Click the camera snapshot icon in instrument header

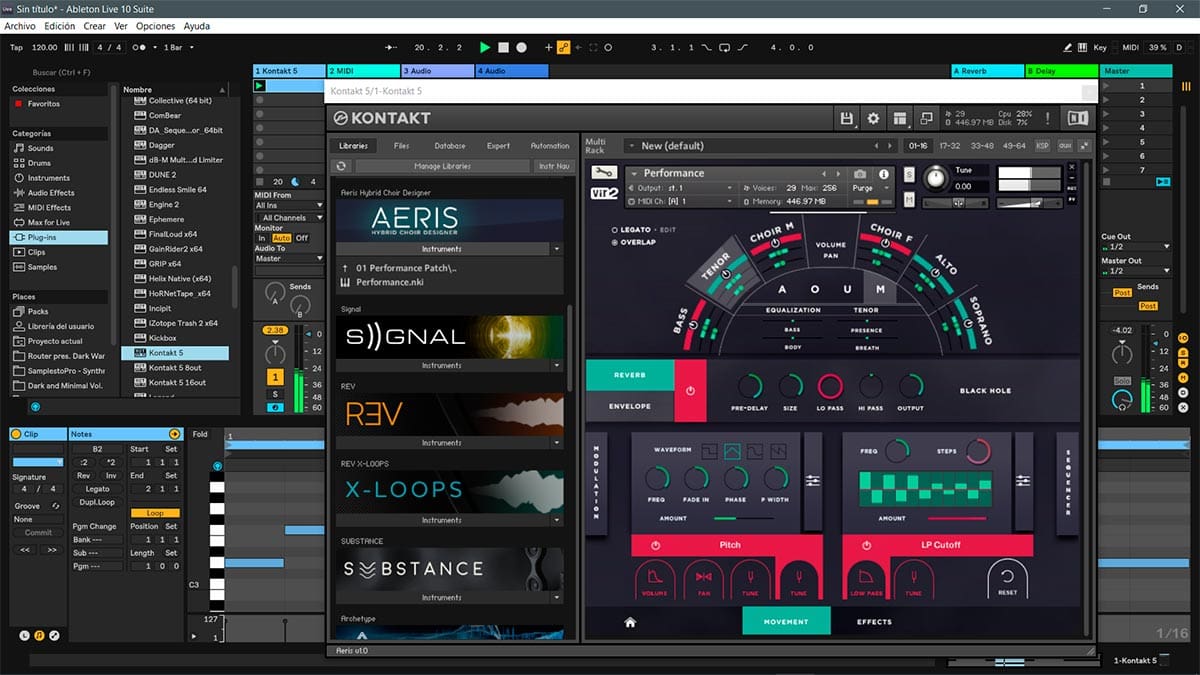click(x=858, y=173)
